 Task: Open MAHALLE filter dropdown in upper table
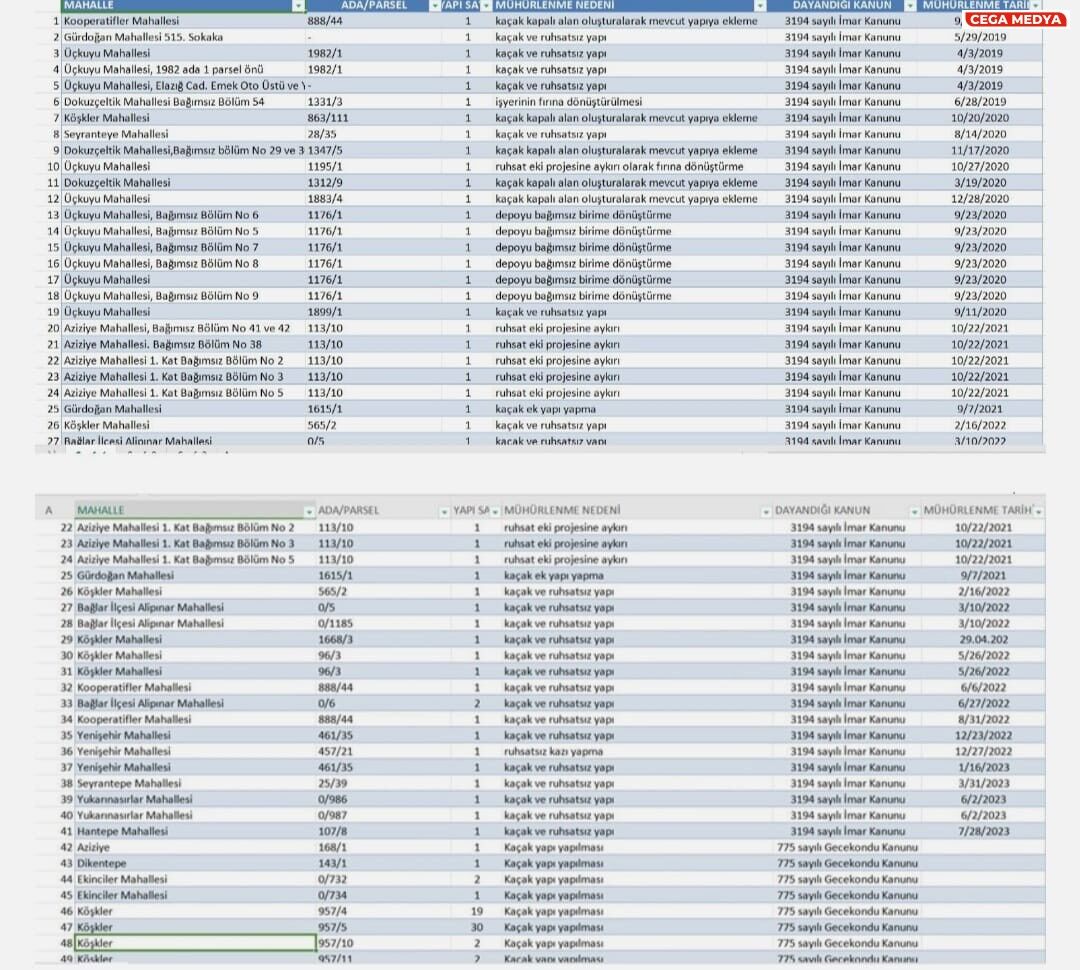(x=298, y=6)
